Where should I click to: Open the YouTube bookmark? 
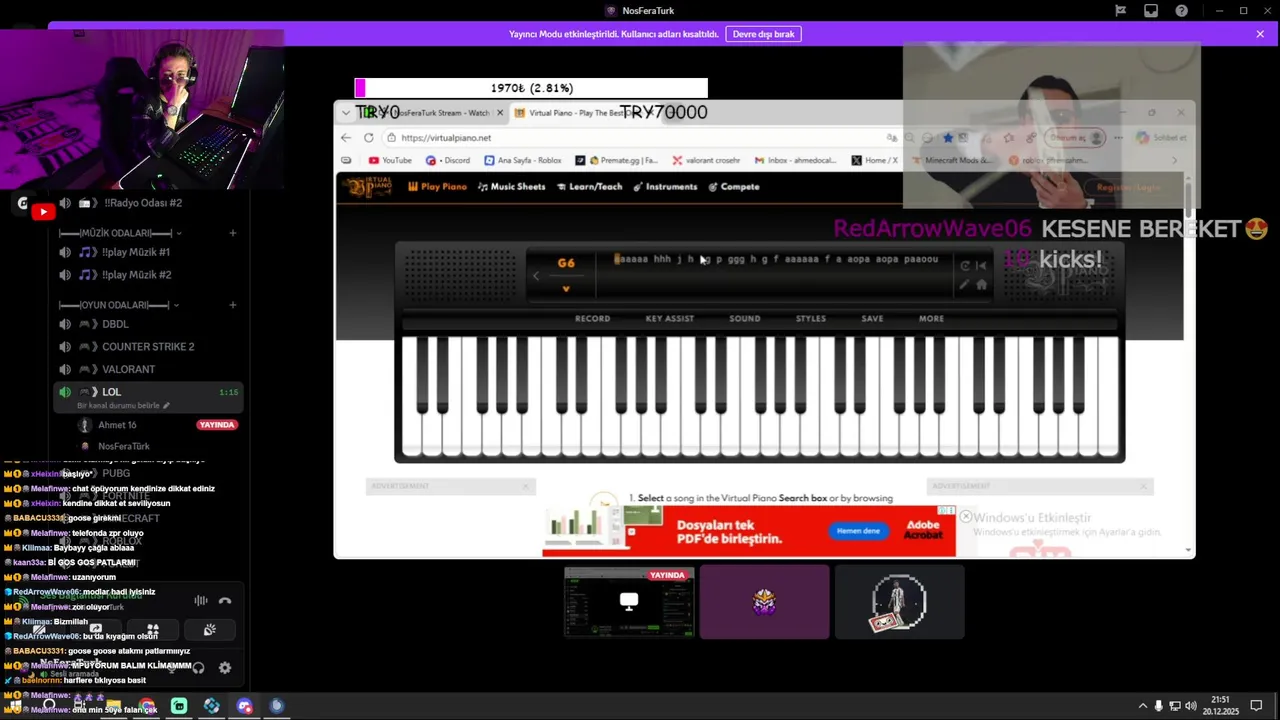coord(390,160)
